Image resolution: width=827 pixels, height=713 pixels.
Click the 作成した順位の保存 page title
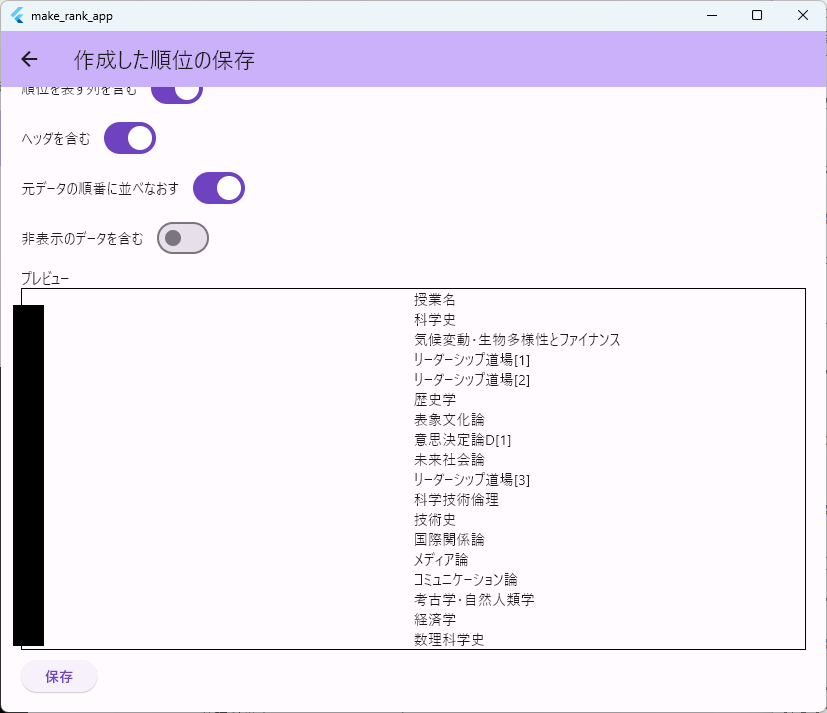pyautogui.click(x=164, y=61)
